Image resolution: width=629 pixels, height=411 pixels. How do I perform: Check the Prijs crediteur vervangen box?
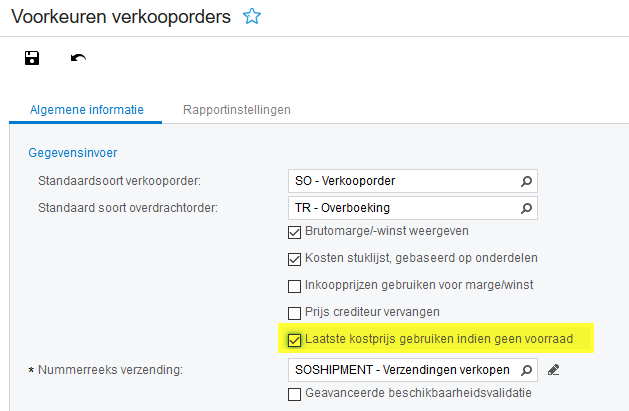point(295,313)
